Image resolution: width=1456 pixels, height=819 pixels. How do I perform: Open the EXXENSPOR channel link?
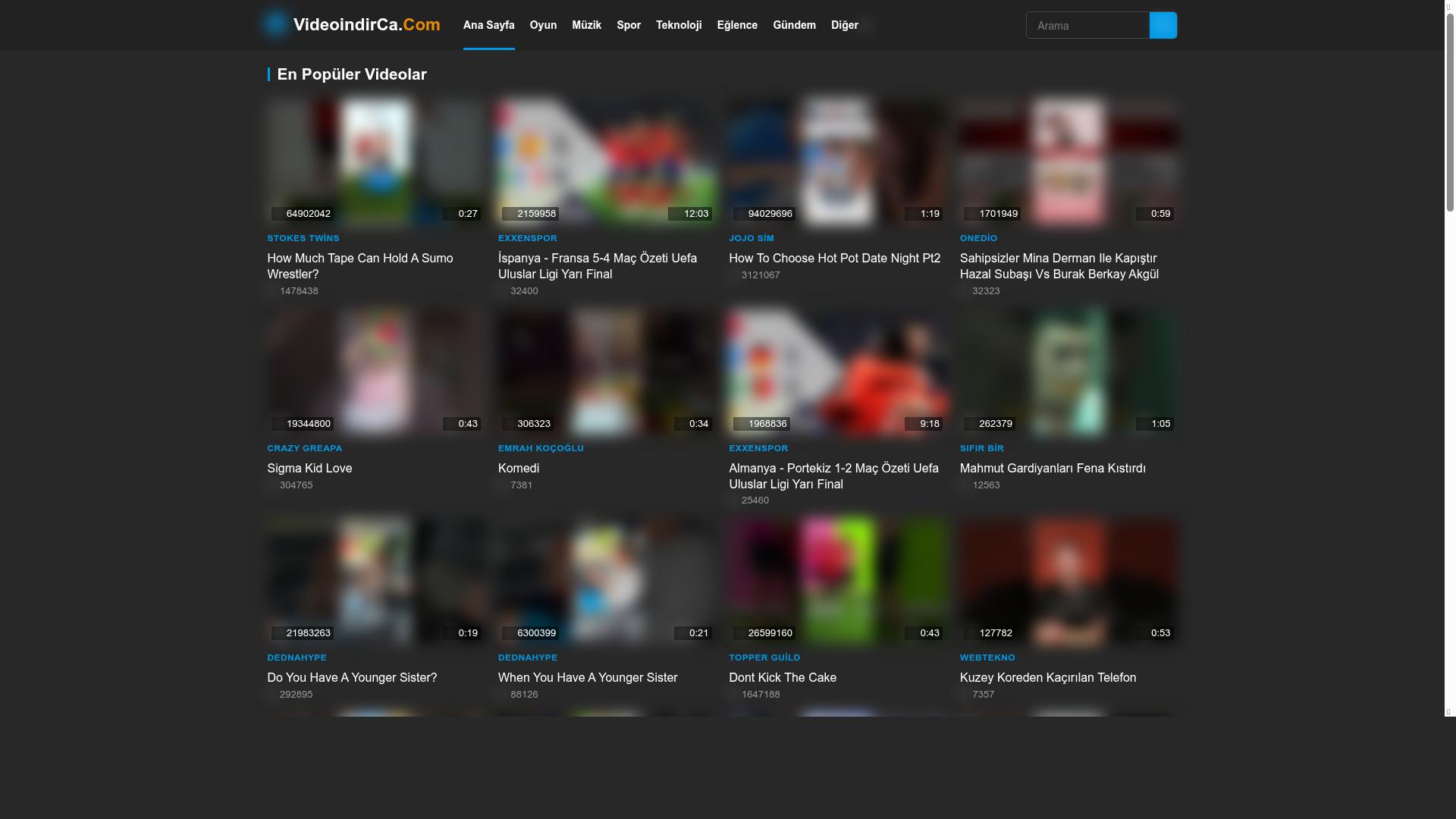(528, 238)
